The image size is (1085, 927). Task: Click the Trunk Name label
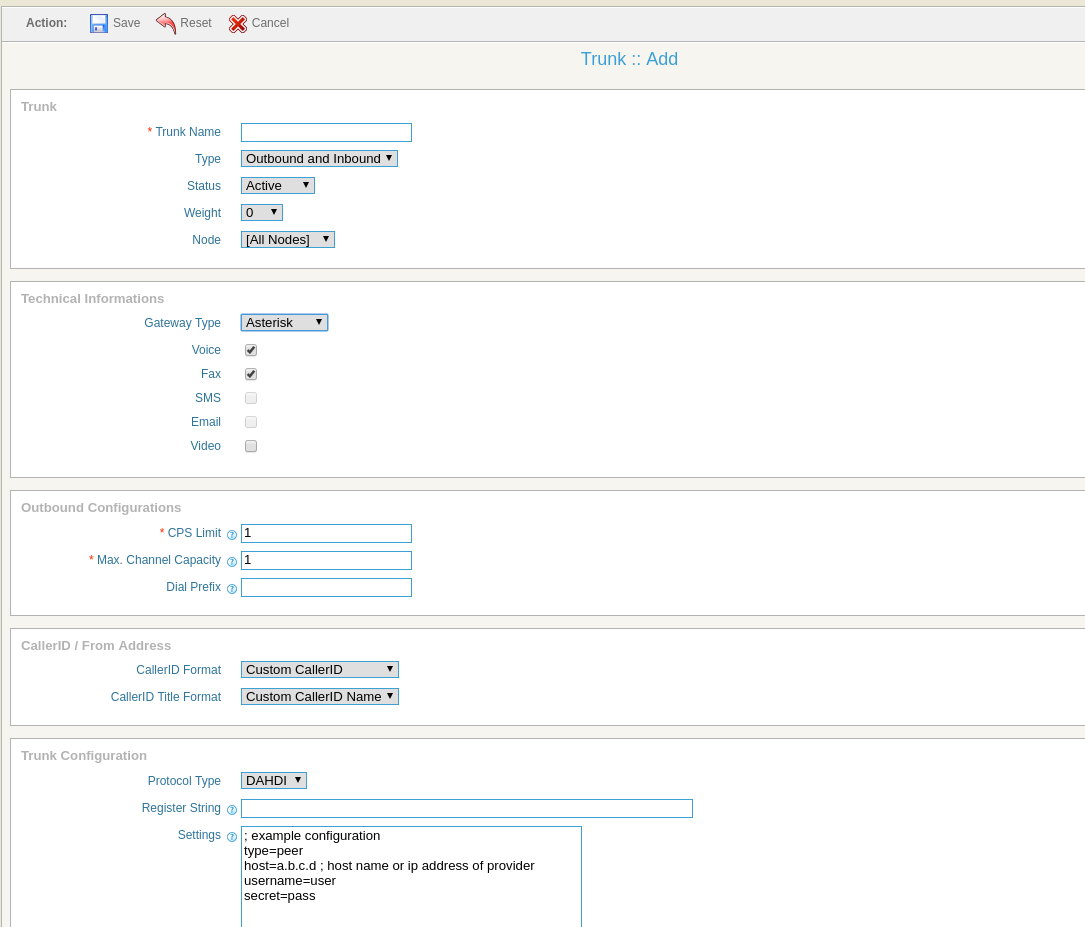coord(188,131)
